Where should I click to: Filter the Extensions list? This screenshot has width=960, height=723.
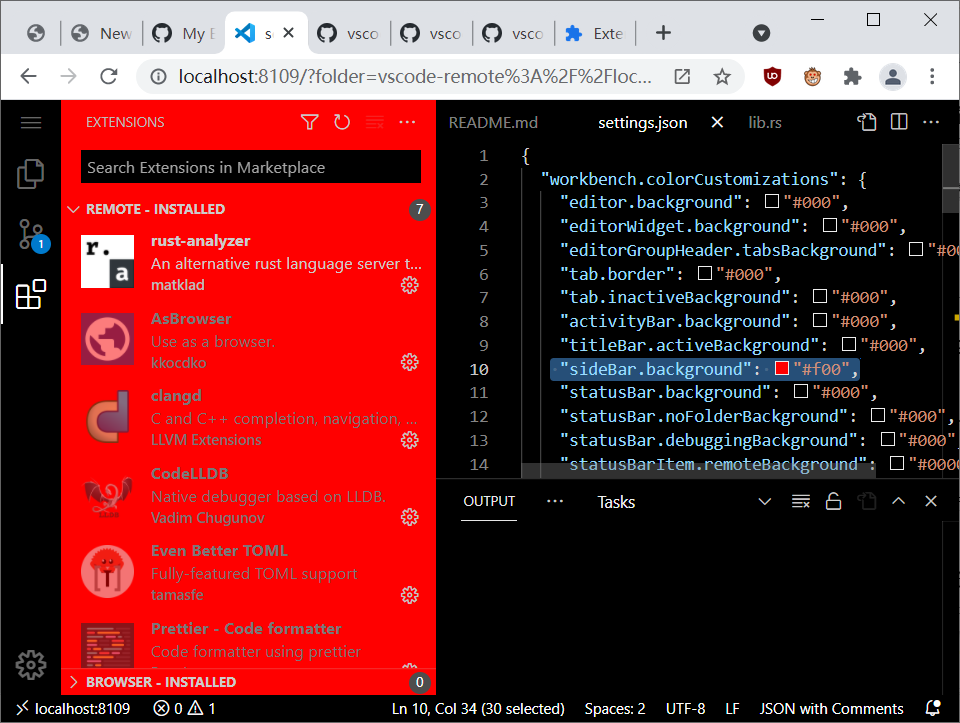click(309, 121)
